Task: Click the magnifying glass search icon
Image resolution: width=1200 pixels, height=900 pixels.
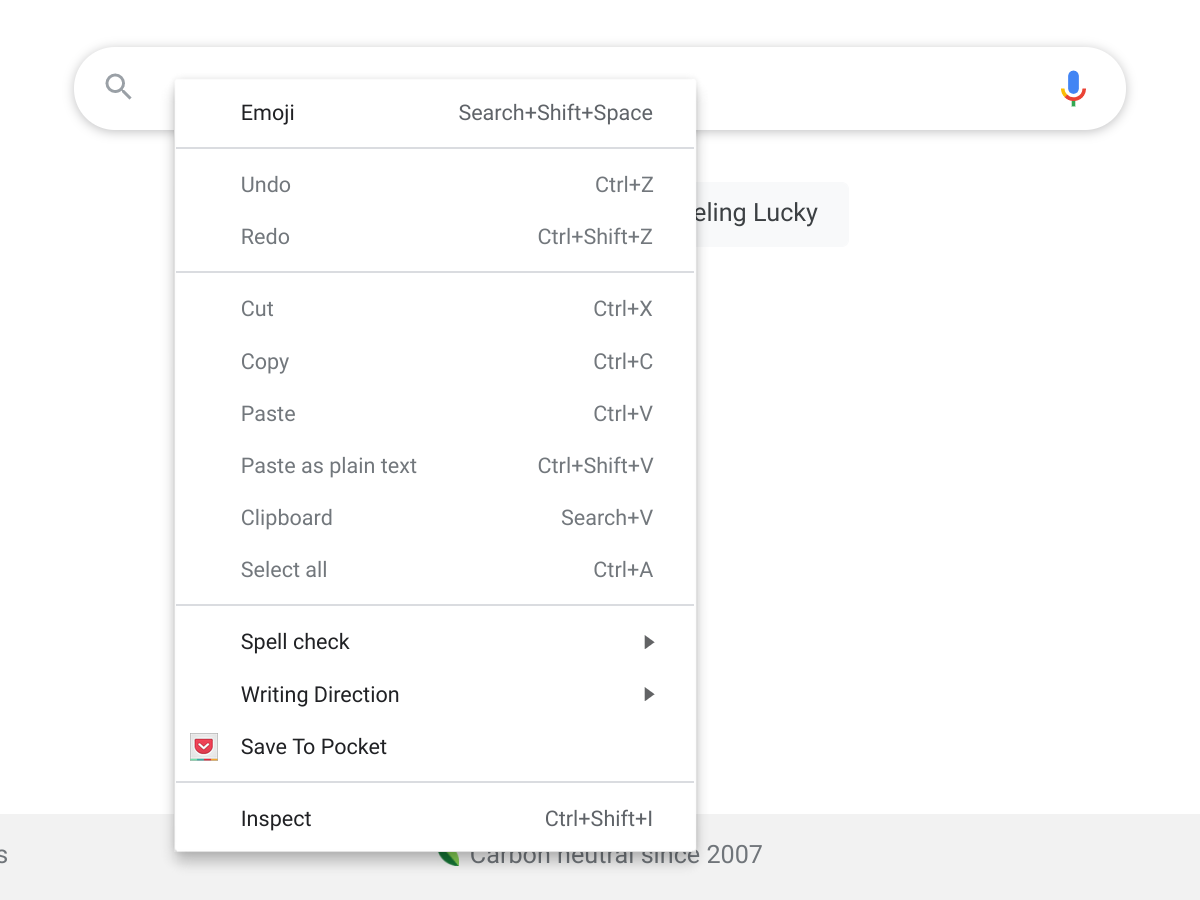Action: coord(118,87)
